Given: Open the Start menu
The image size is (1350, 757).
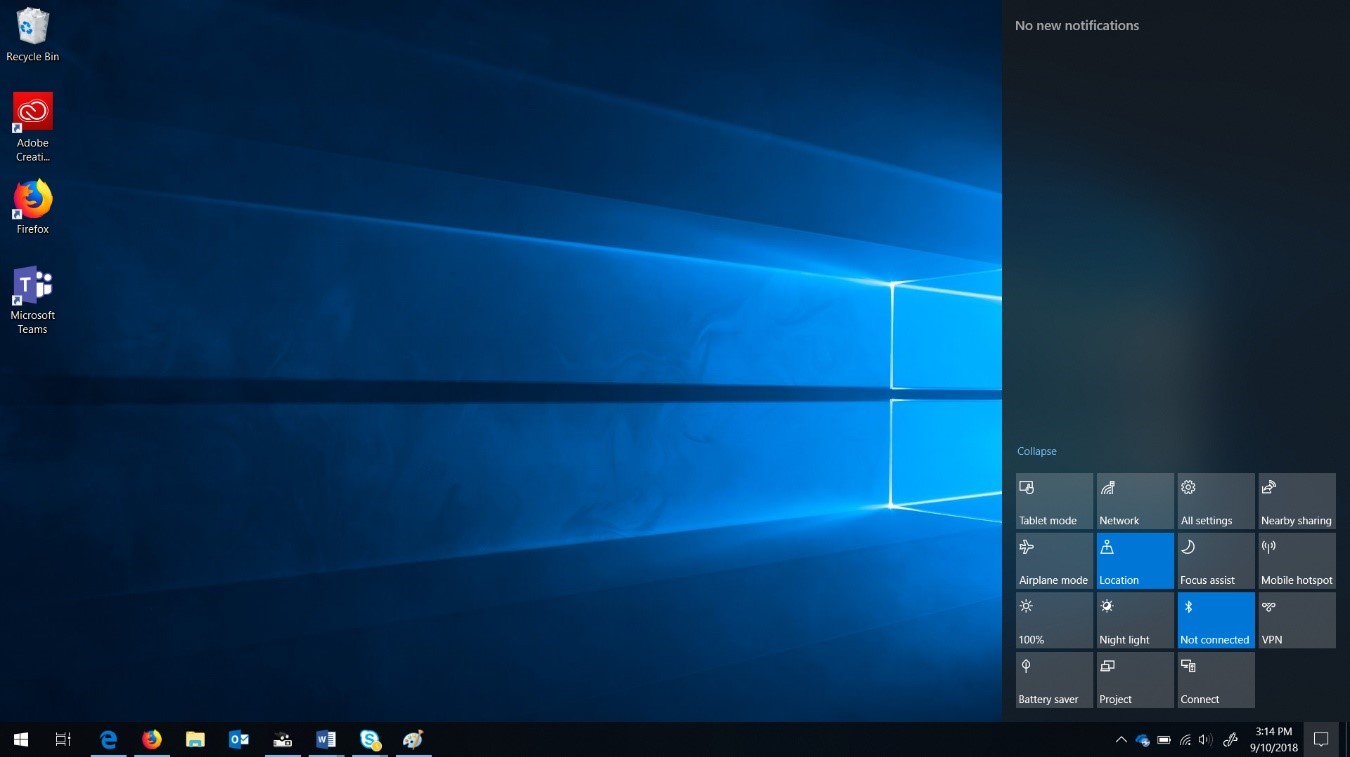Looking at the screenshot, I should pos(21,740).
